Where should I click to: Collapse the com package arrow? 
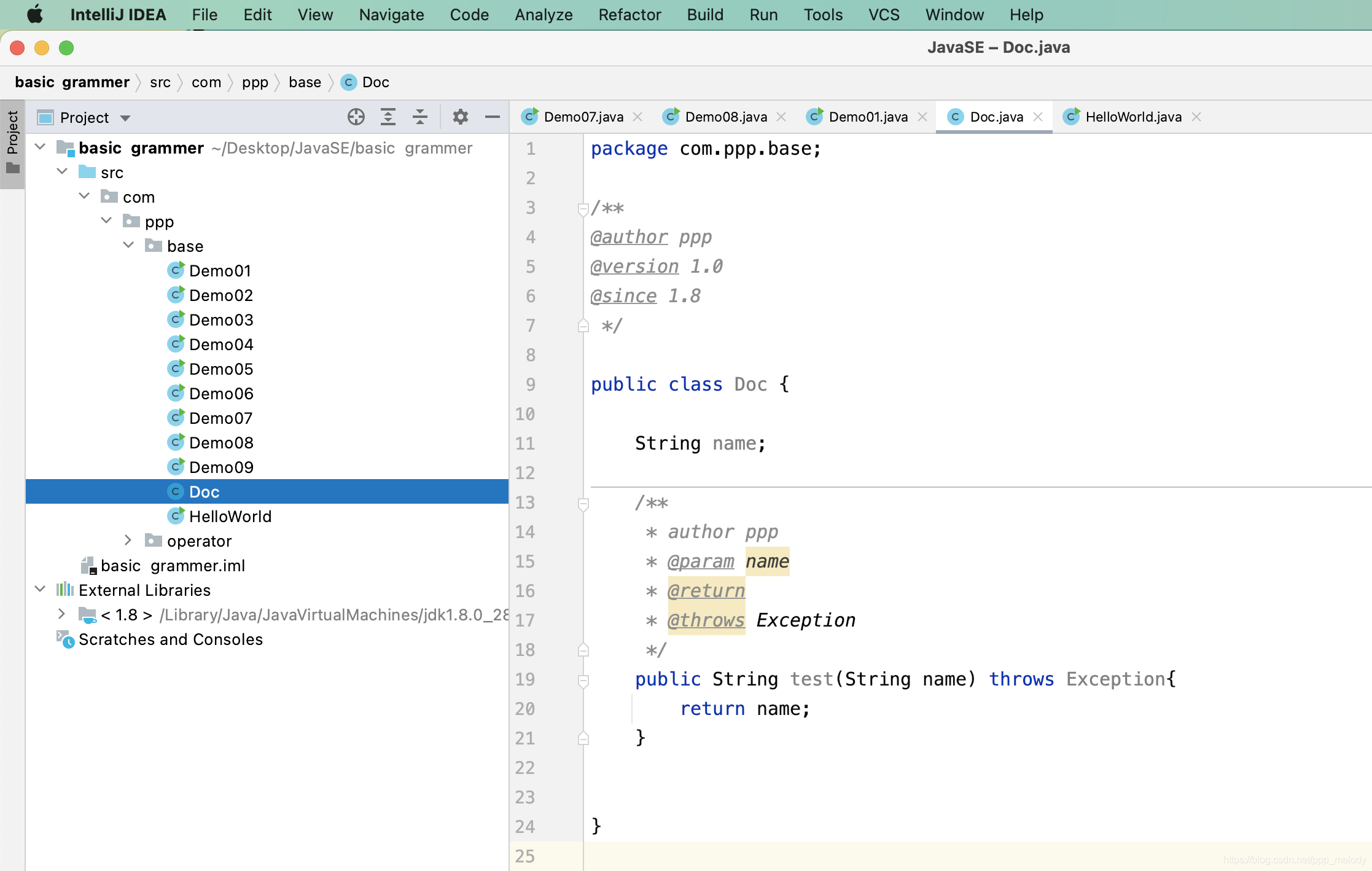[85, 196]
